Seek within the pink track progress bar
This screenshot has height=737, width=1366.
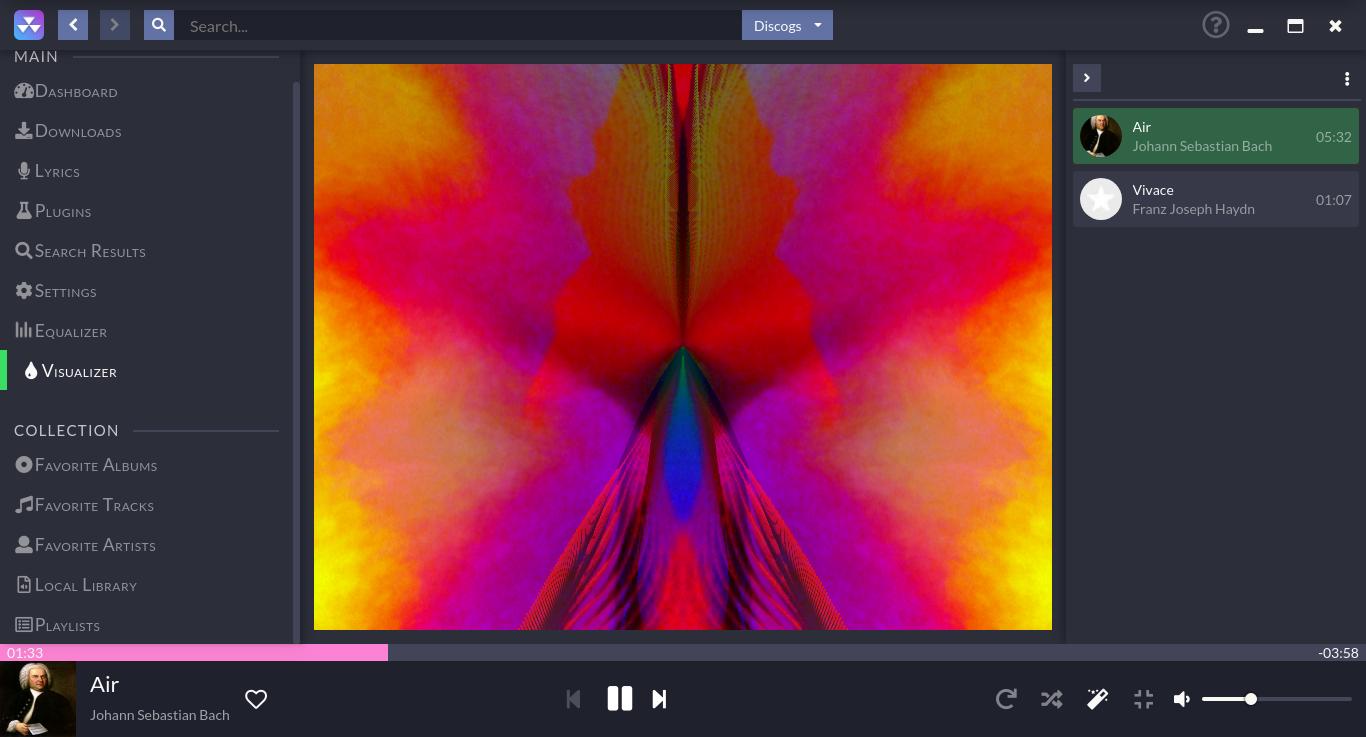(194, 652)
